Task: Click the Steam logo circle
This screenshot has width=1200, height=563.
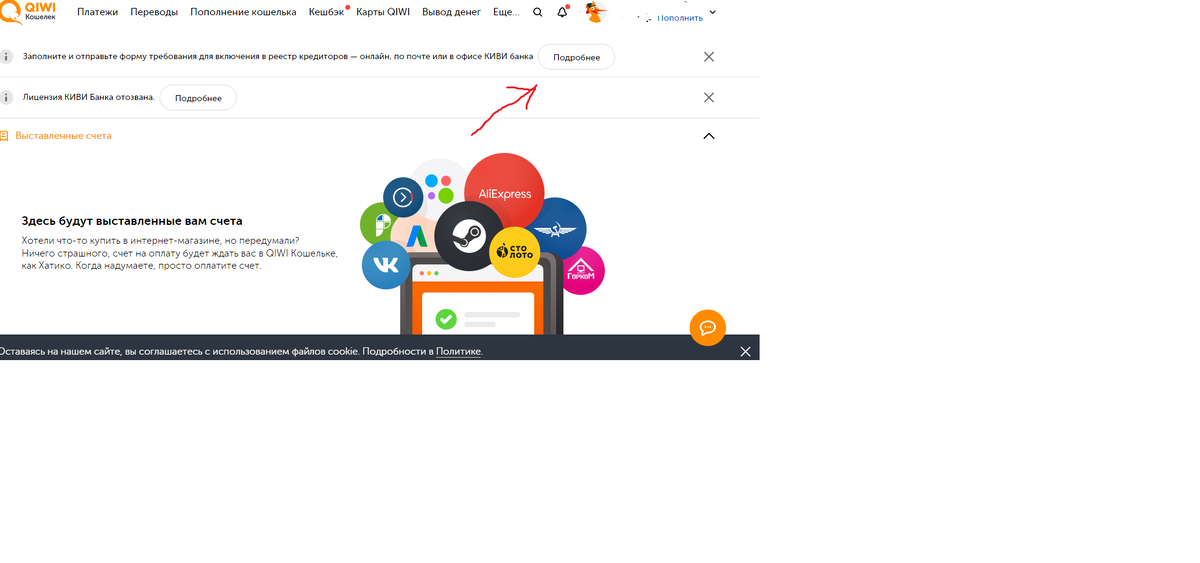Action: tap(468, 236)
